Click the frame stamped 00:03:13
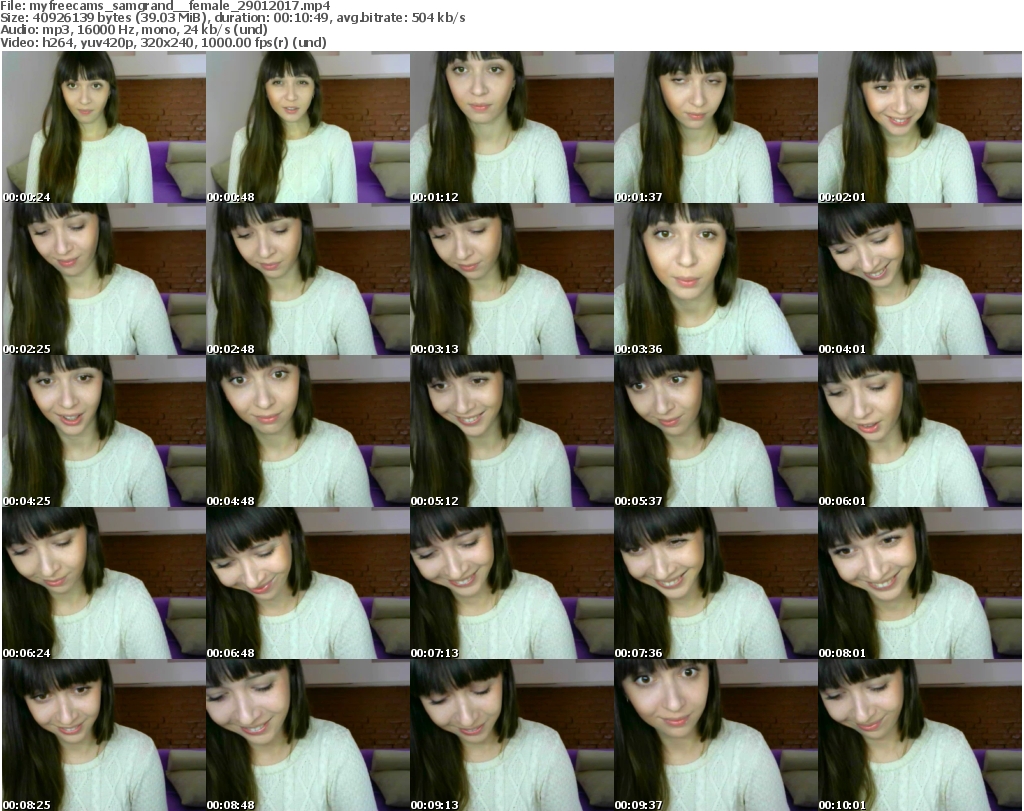Viewport: 1024px width, 811px height. pos(512,279)
